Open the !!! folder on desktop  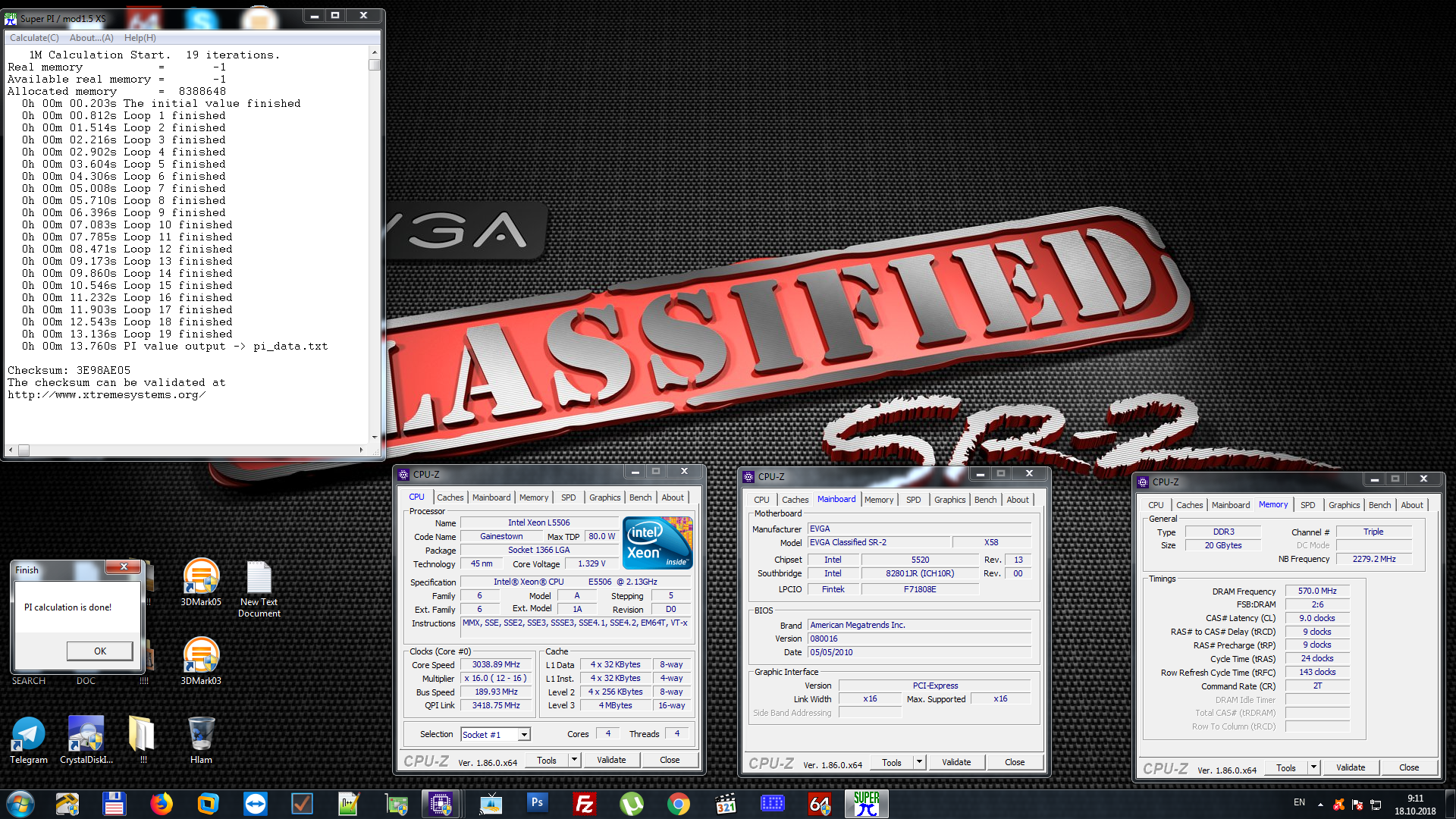click(x=143, y=740)
